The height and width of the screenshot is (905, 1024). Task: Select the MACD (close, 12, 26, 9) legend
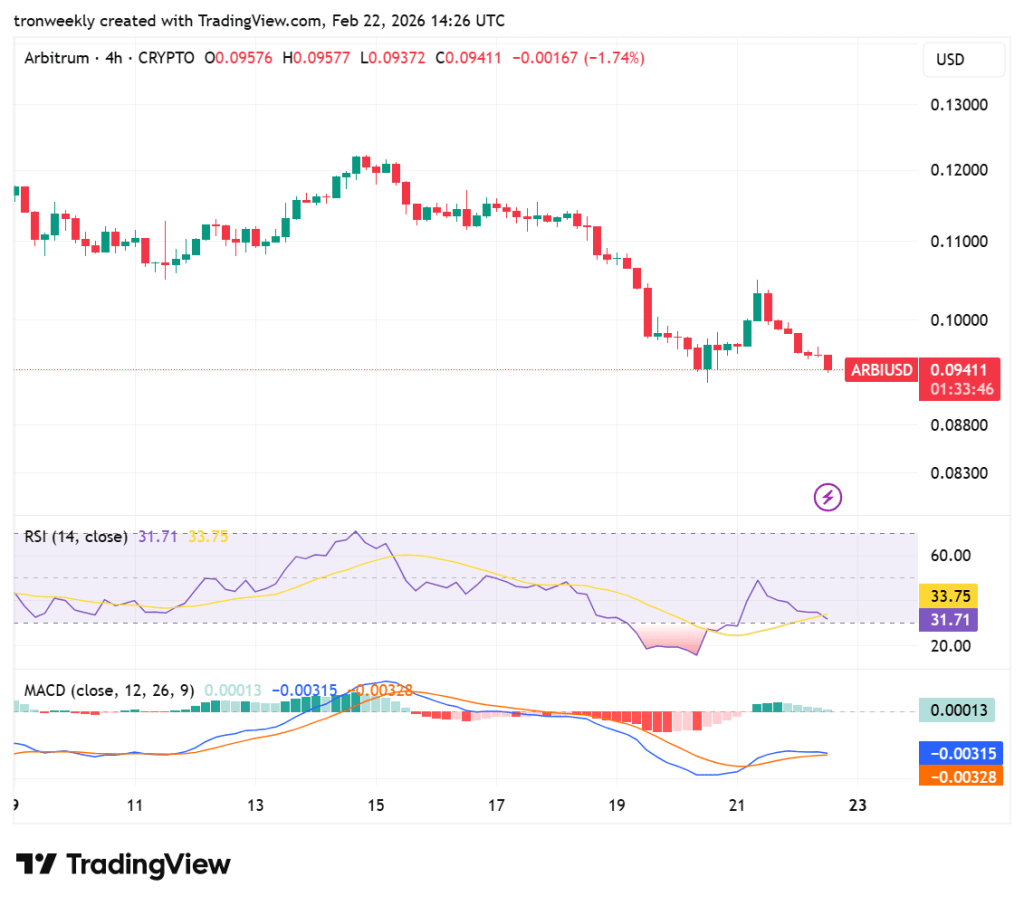pos(109,690)
